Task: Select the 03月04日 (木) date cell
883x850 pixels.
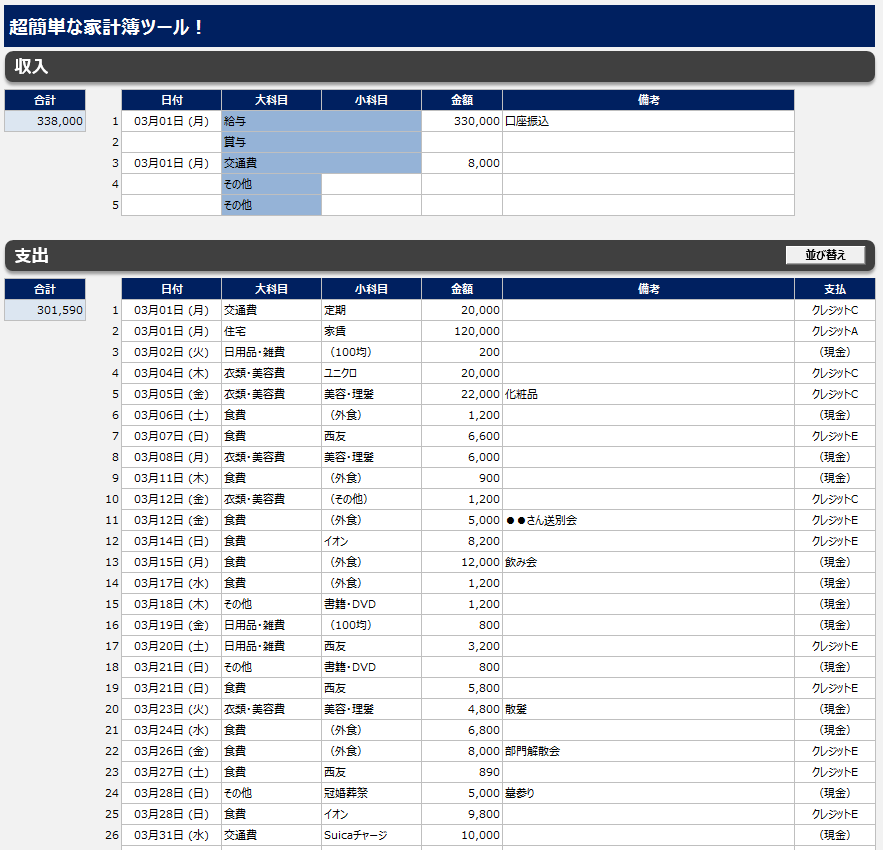Action: click(171, 373)
